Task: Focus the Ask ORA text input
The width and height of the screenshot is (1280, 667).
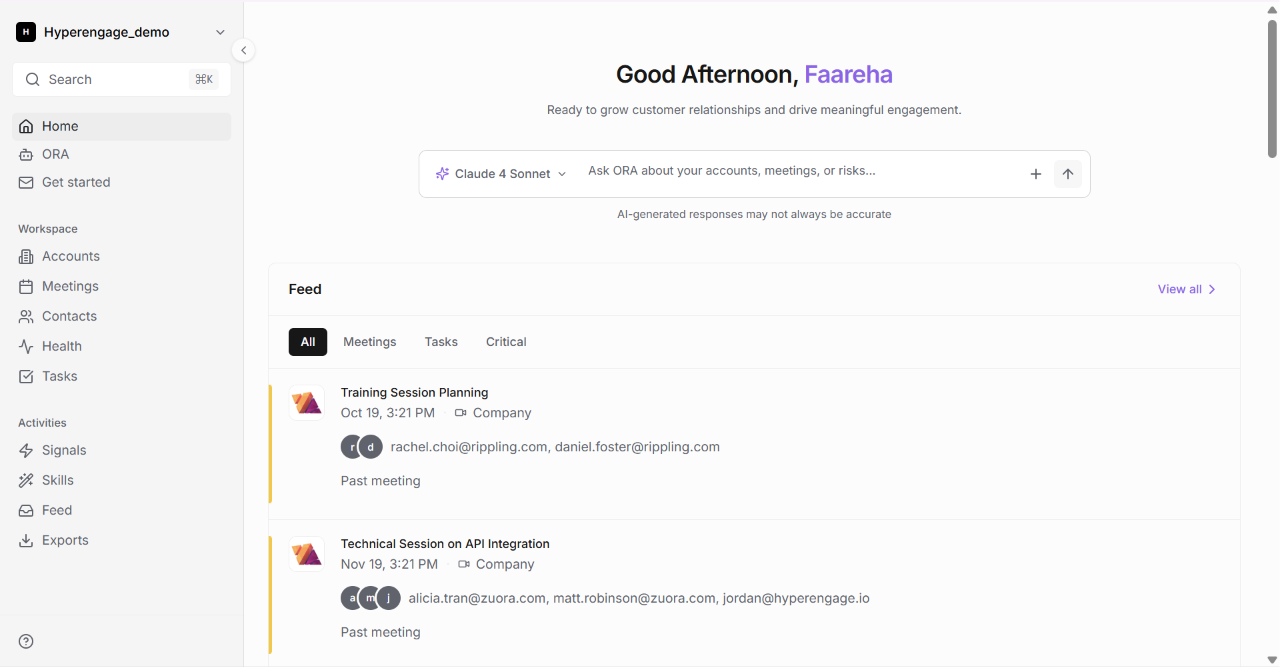Action: point(800,171)
